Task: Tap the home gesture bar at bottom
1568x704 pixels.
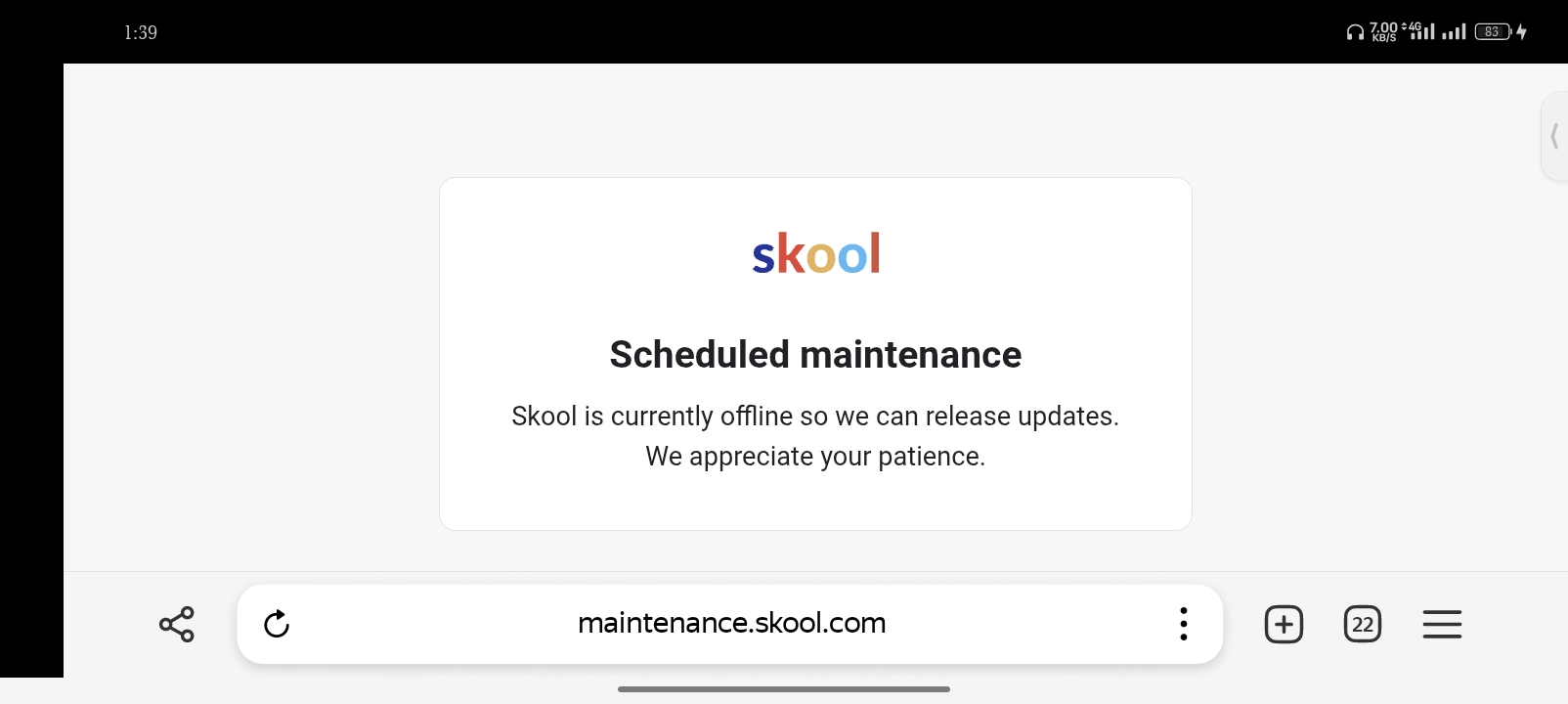Action: (x=784, y=689)
